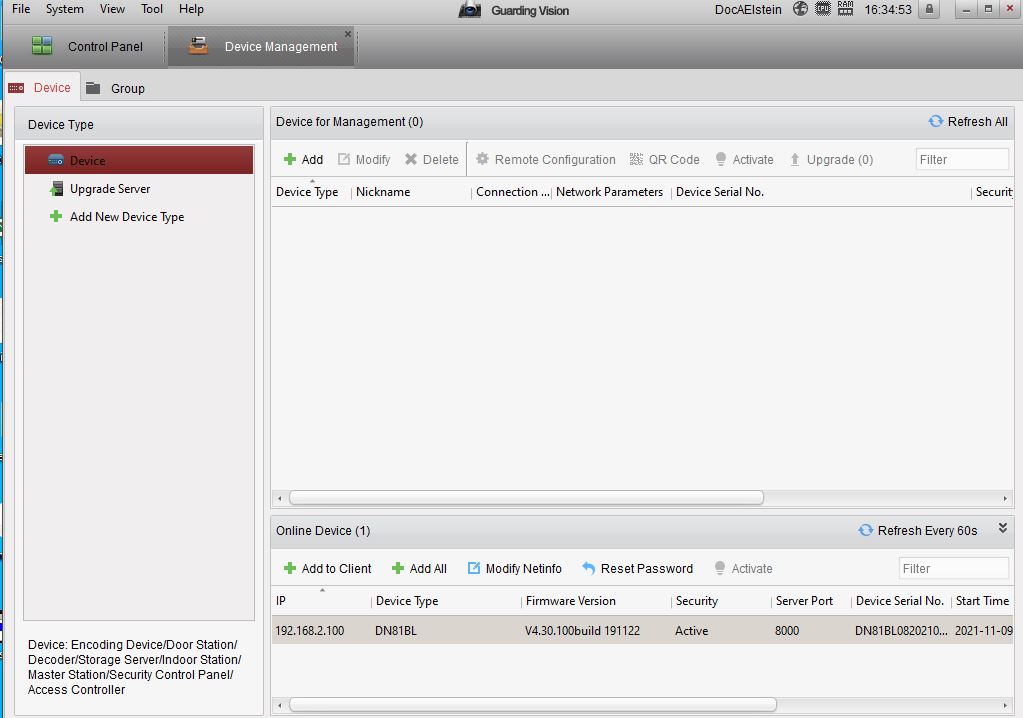Click the CPU usage icon

coord(823,8)
